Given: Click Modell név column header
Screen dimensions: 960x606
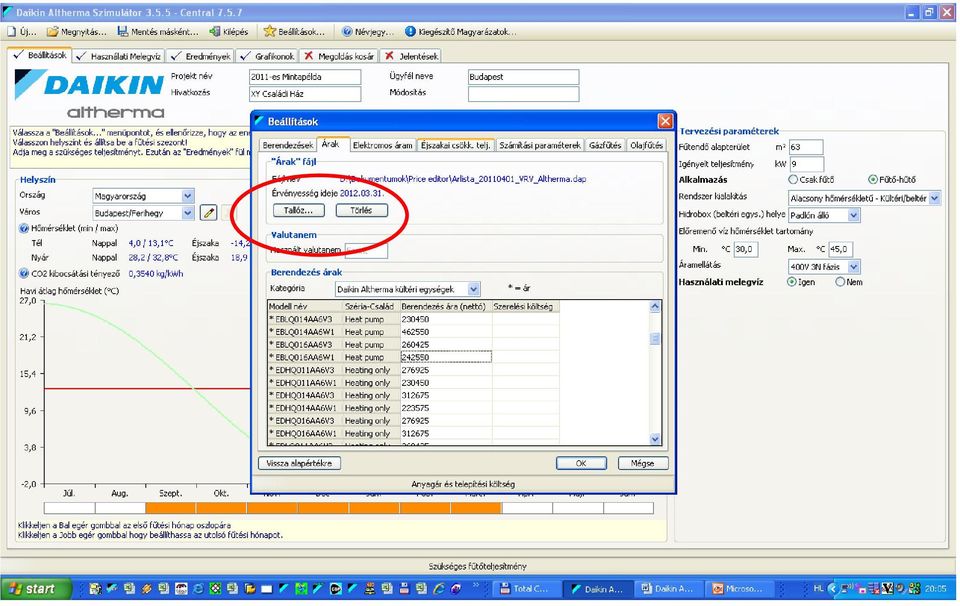Looking at the screenshot, I should click(x=304, y=307).
